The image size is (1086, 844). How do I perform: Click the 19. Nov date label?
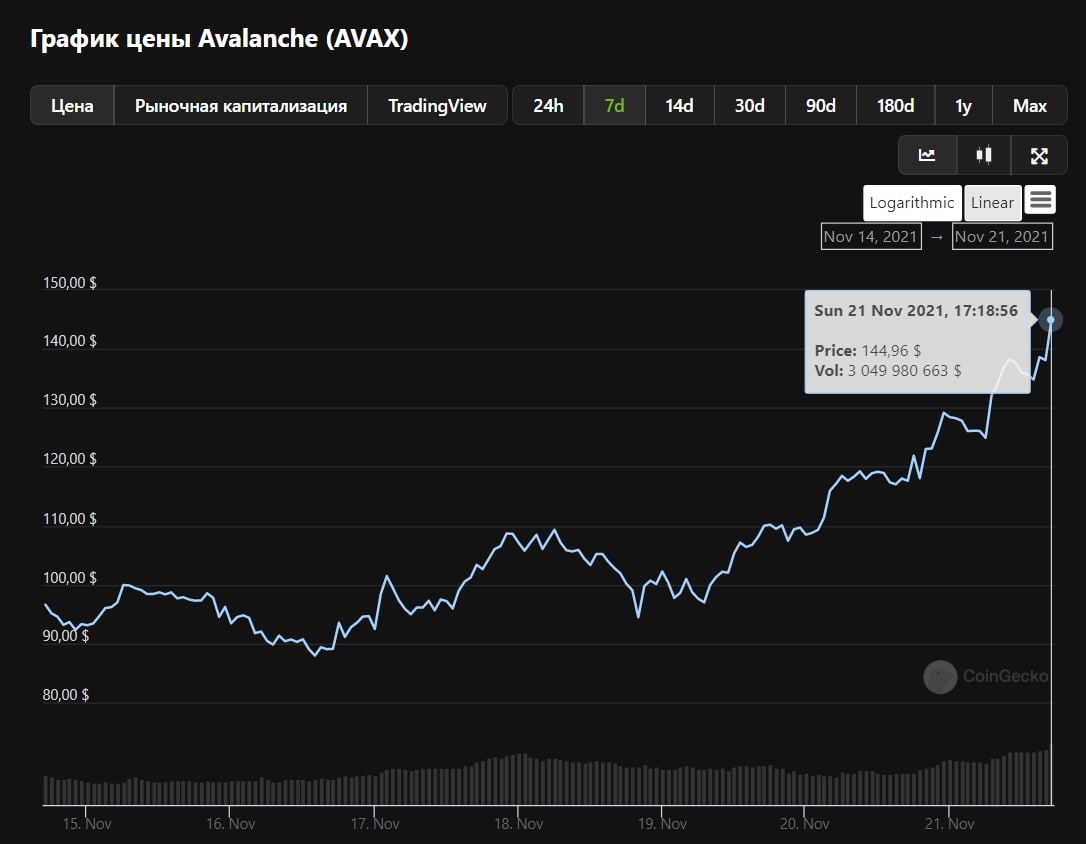[x=662, y=824]
